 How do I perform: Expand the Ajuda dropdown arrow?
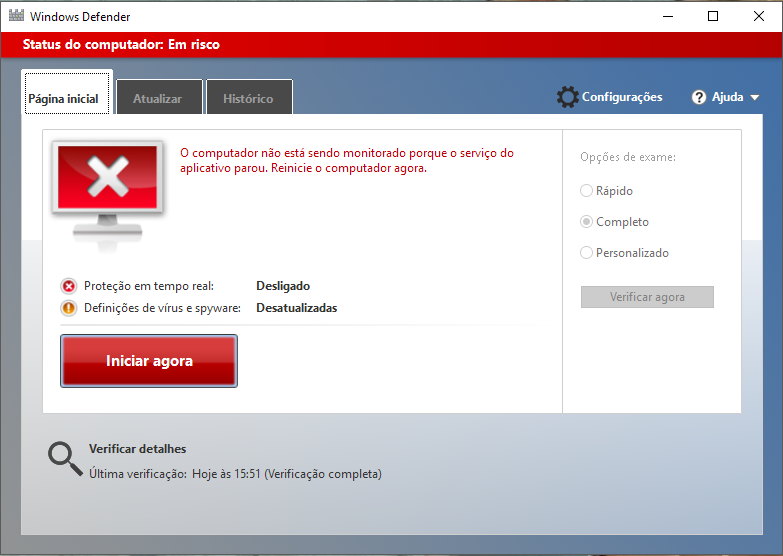point(755,97)
